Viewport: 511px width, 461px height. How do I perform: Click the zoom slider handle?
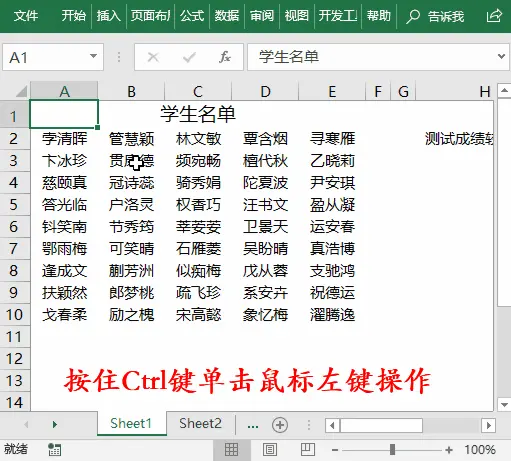392,450
